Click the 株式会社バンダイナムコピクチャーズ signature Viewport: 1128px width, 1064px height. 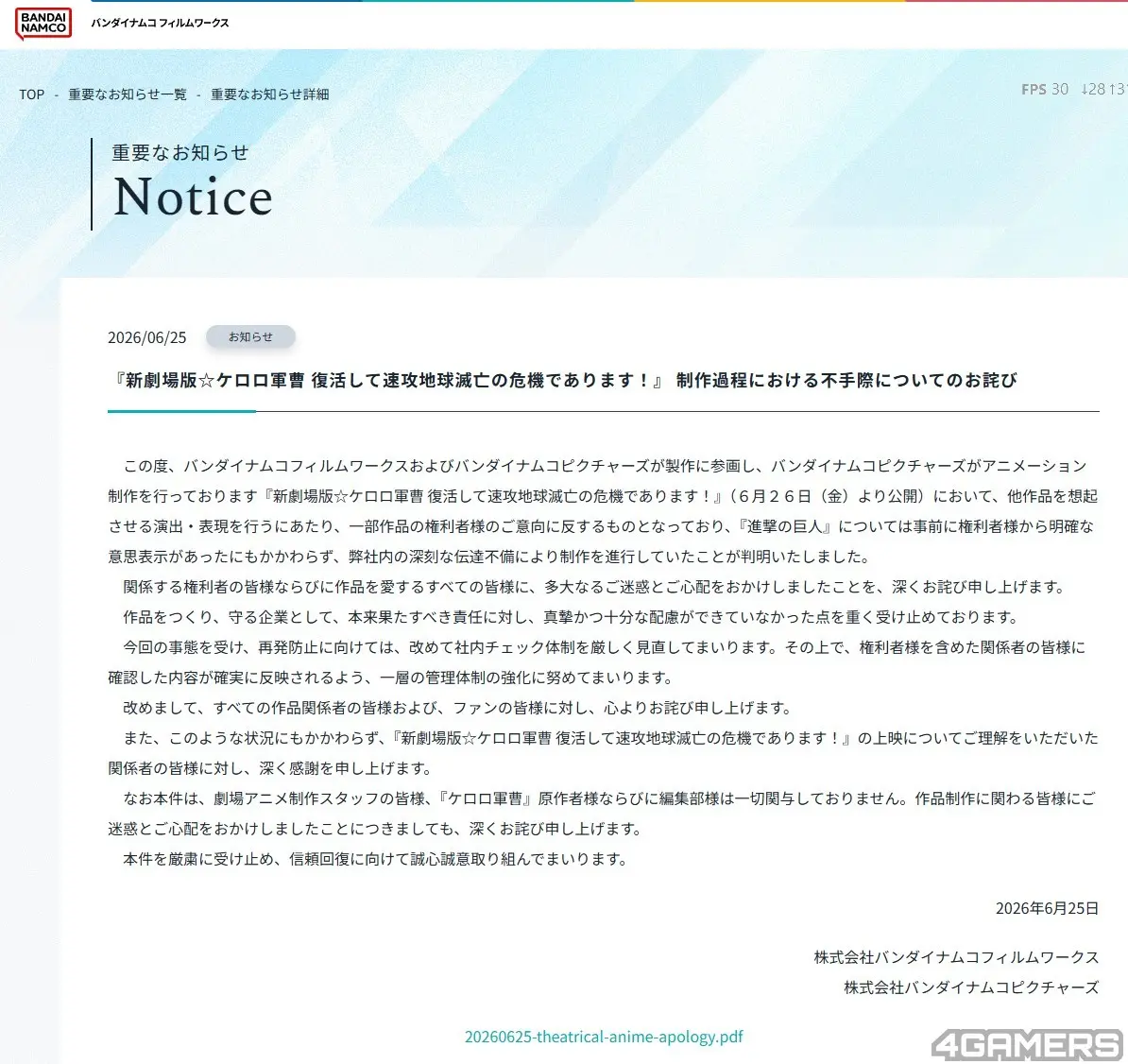pos(971,987)
